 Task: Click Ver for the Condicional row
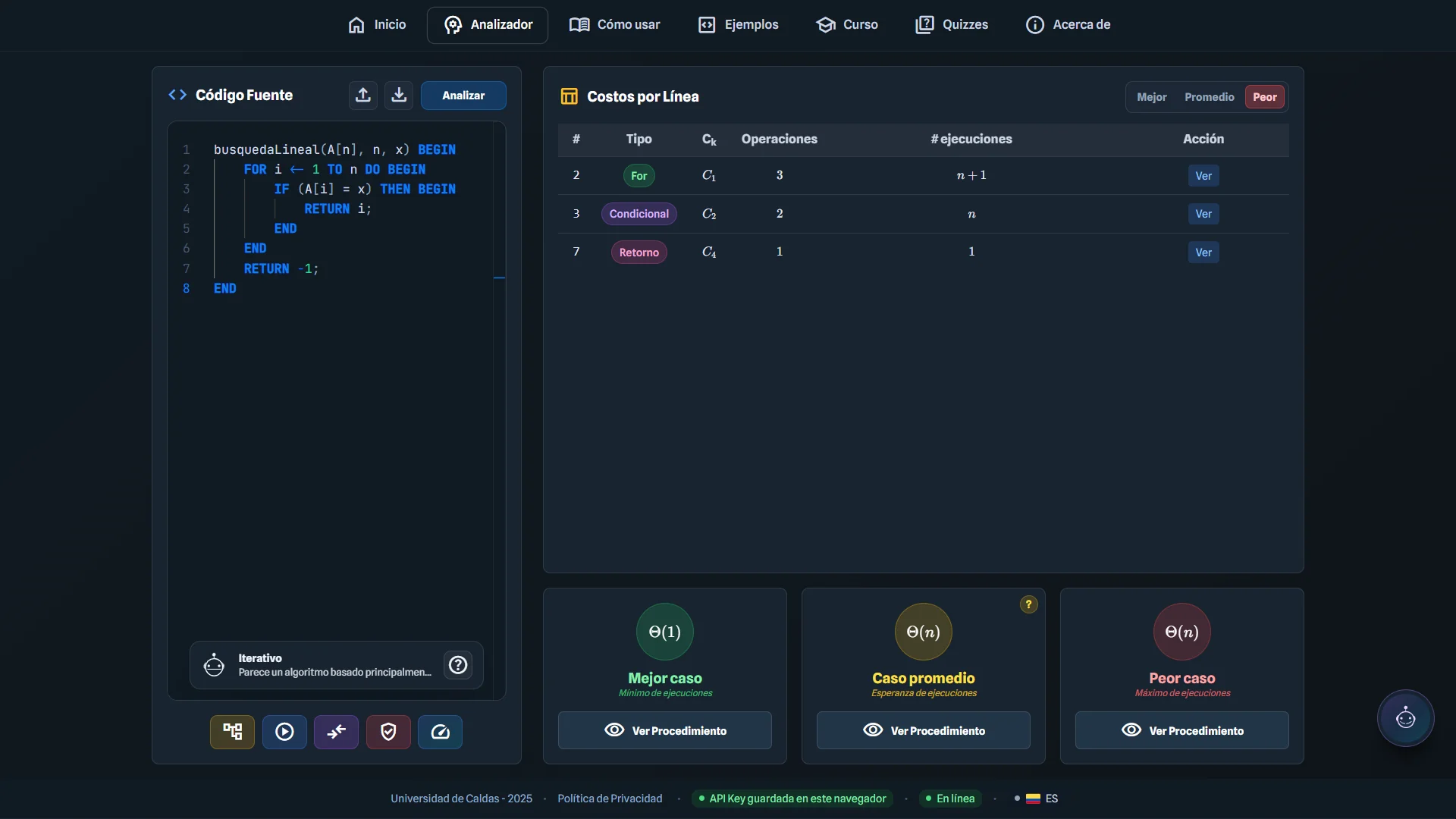coord(1203,214)
